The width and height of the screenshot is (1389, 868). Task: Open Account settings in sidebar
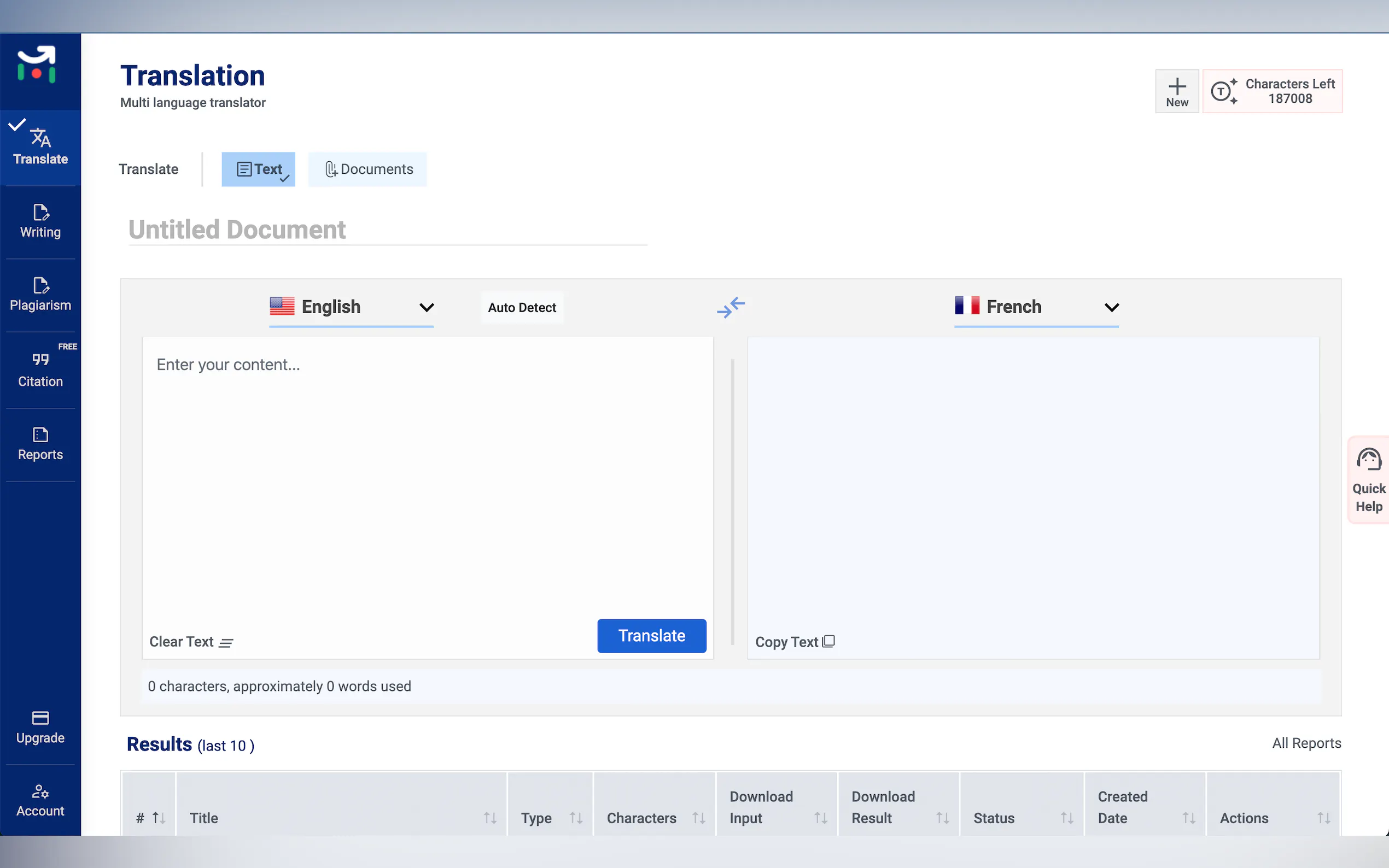point(40,800)
